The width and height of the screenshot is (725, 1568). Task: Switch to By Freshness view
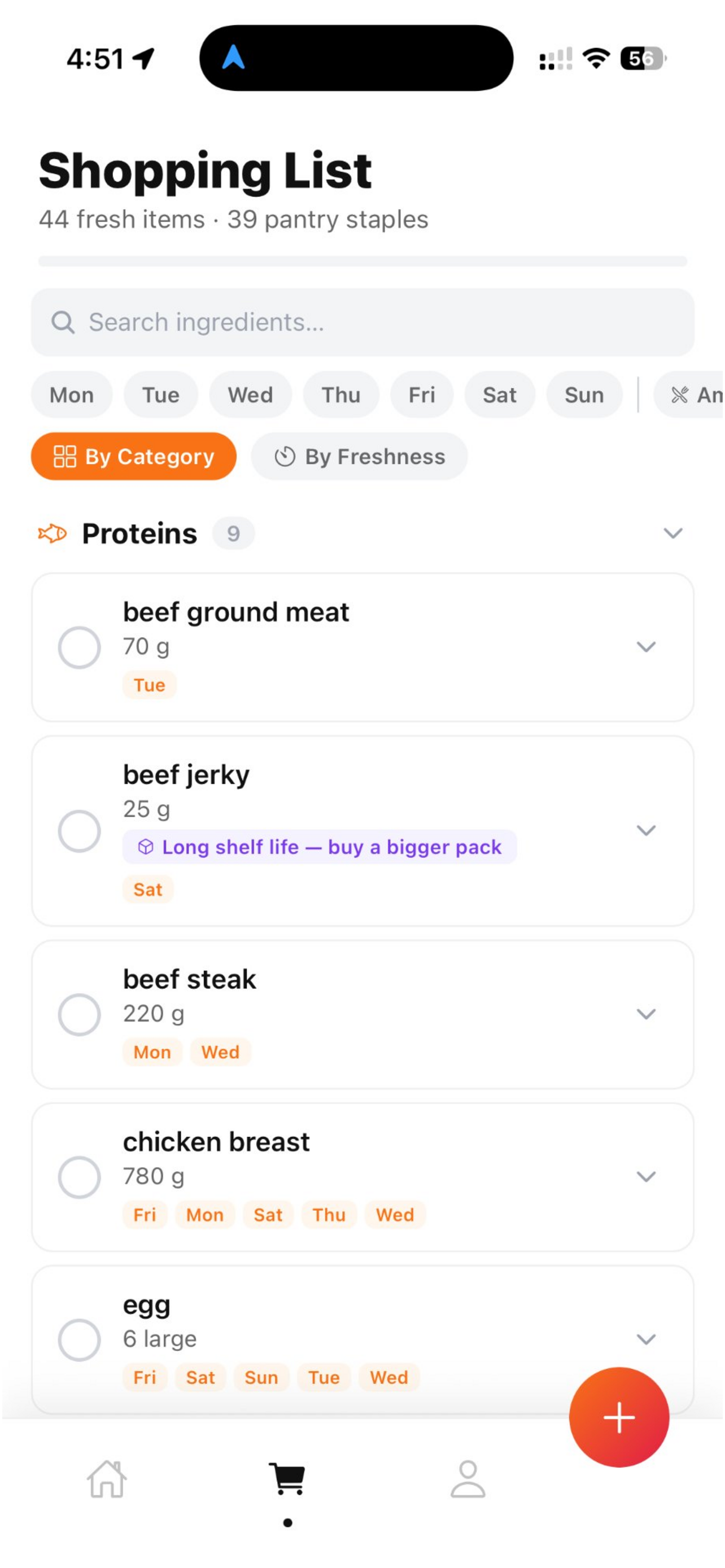(359, 457)
